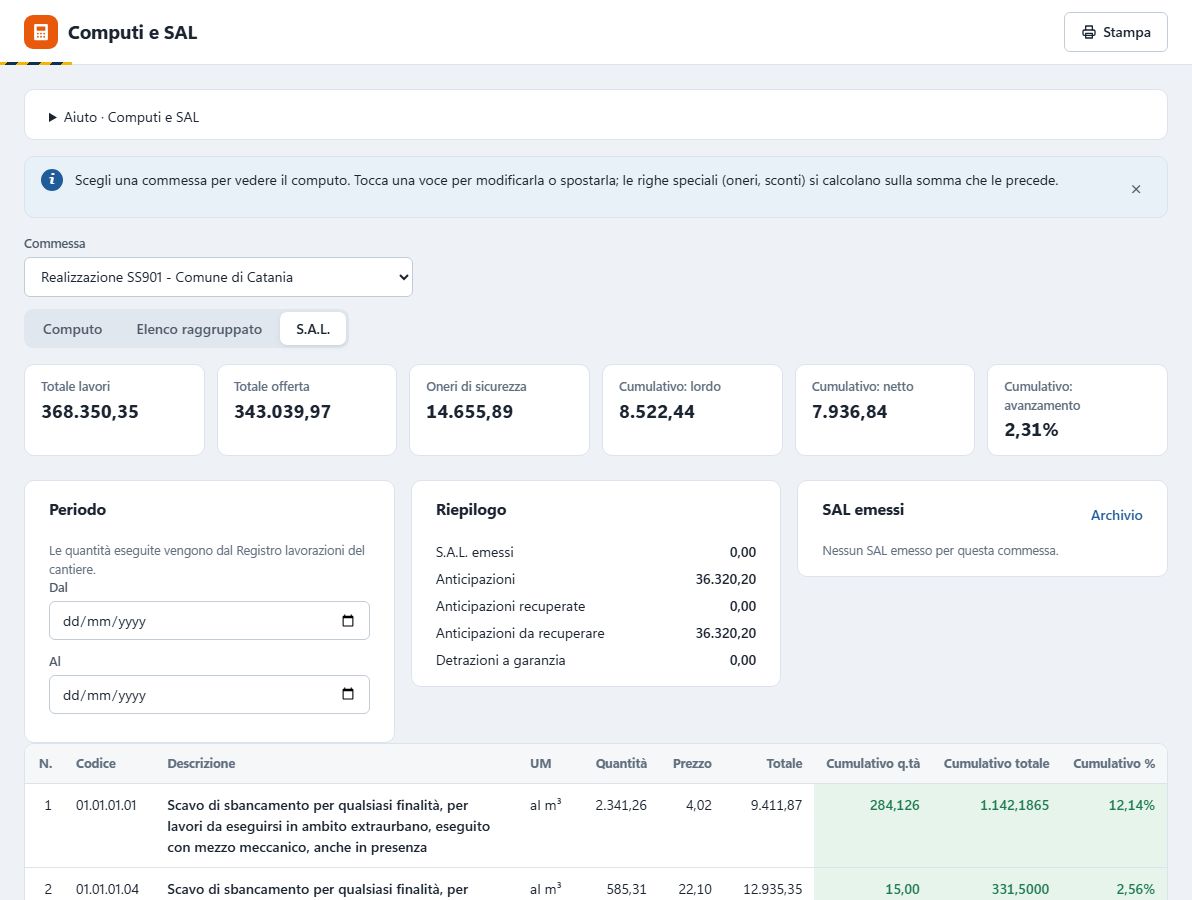Viewport: 1192px width, 900px height.
Task: Expand the Aiuto · Computi e SAL section
Action: (x=124, y=117)
